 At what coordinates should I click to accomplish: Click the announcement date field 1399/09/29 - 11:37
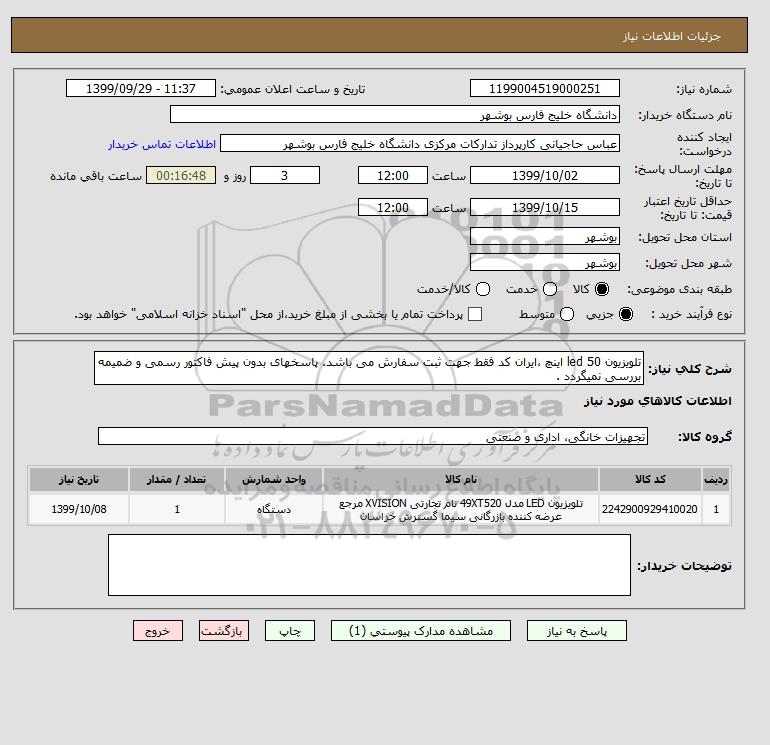coord(141,88)
